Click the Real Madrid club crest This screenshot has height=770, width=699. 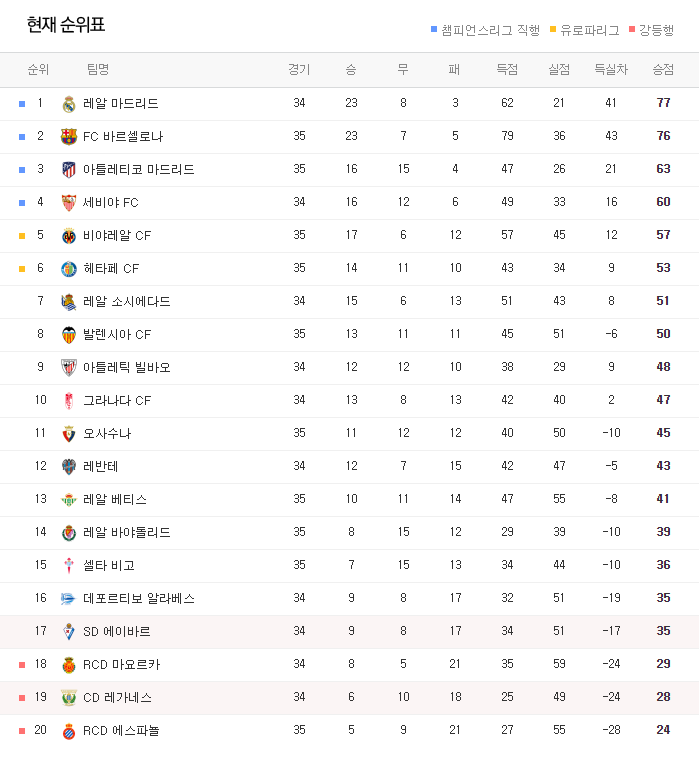69,104
